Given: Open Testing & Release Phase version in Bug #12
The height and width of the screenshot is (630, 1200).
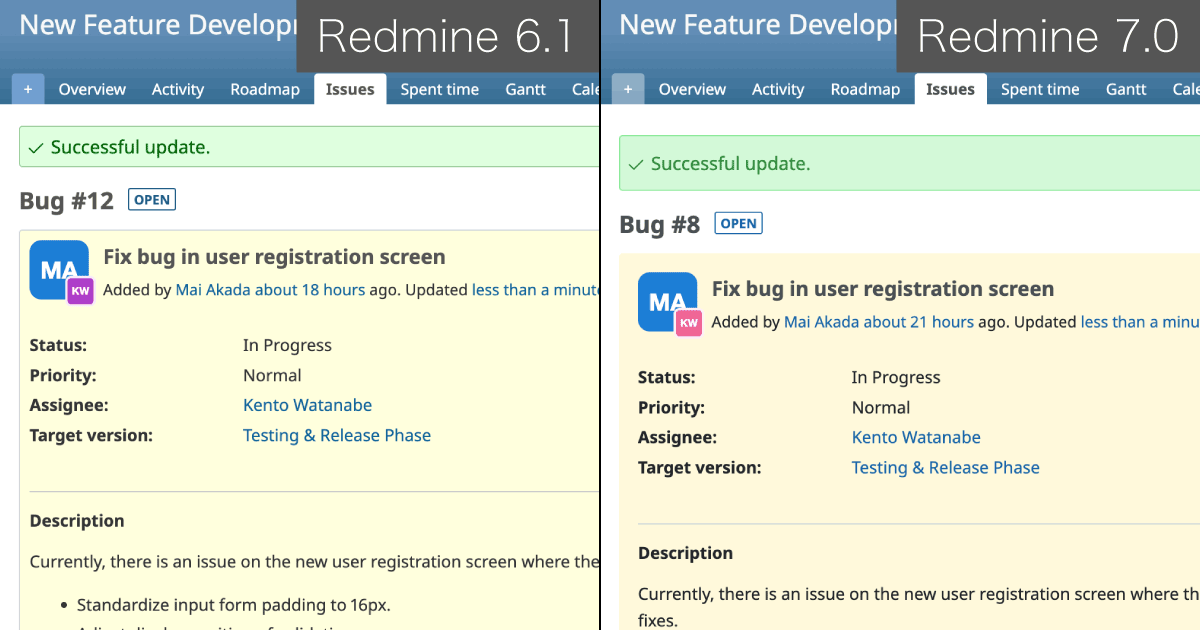Looking at the screenshot, I should 337,435.
